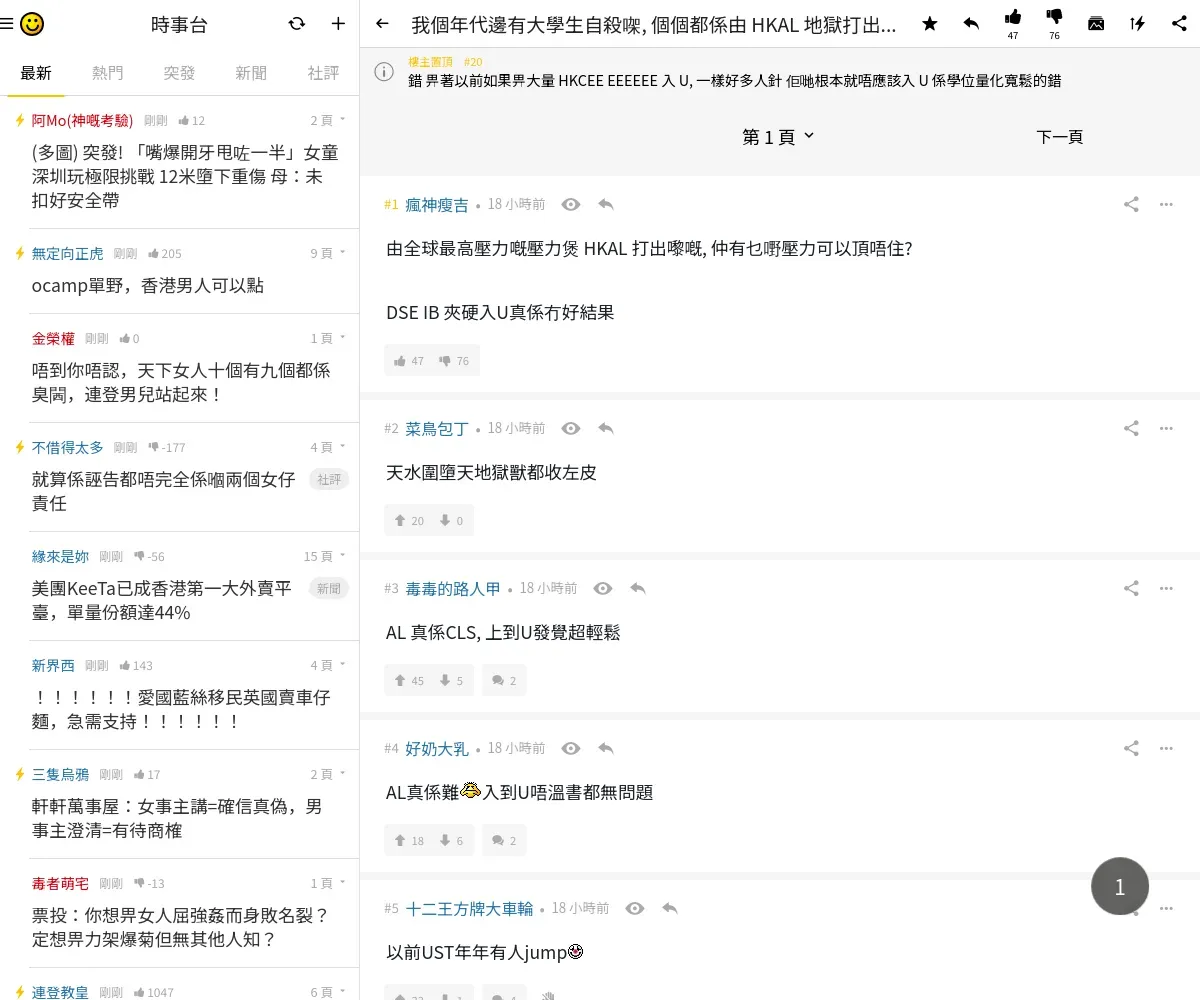Viewport: 1200px width, 1000px height.
Task: Click the info icon beside the pinned post
Action: pyautogui.click(x=384, y=71)
